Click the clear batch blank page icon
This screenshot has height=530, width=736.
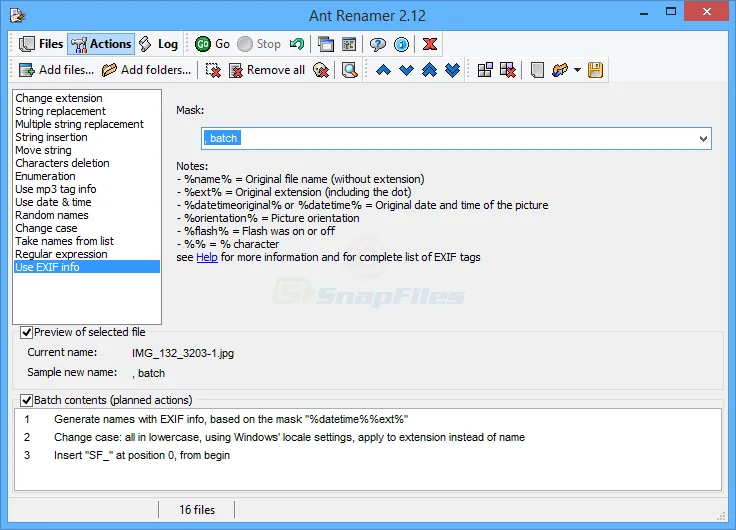(537, 70)
